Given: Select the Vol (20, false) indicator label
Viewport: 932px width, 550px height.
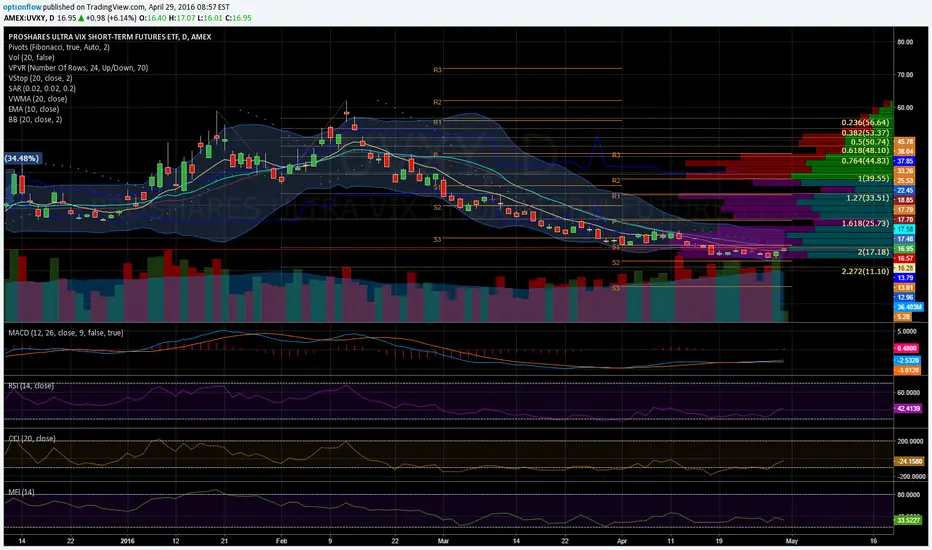Looking at the screenshot, I should 32,58.
